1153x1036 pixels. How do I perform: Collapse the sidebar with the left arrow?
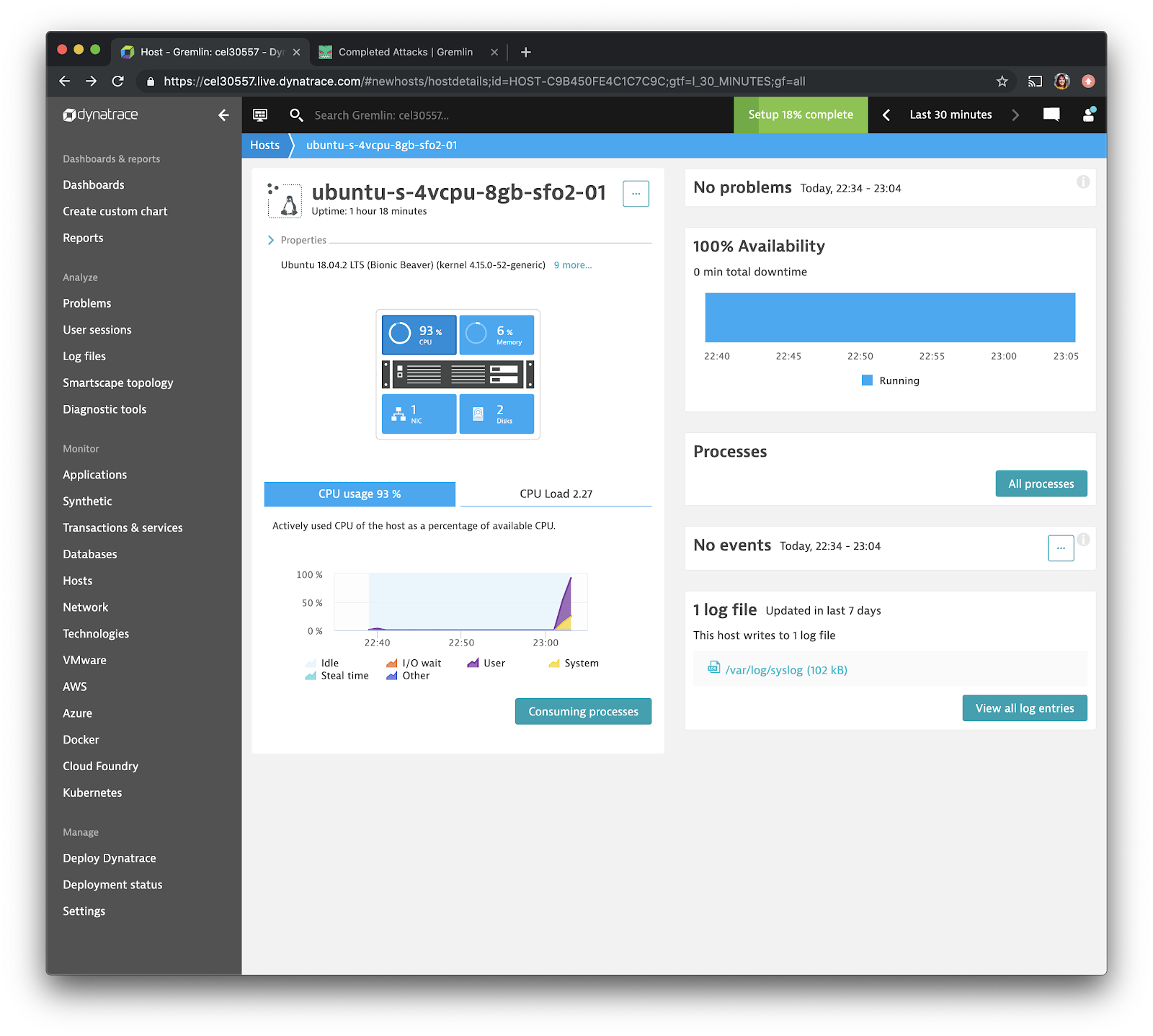[223, 115]
